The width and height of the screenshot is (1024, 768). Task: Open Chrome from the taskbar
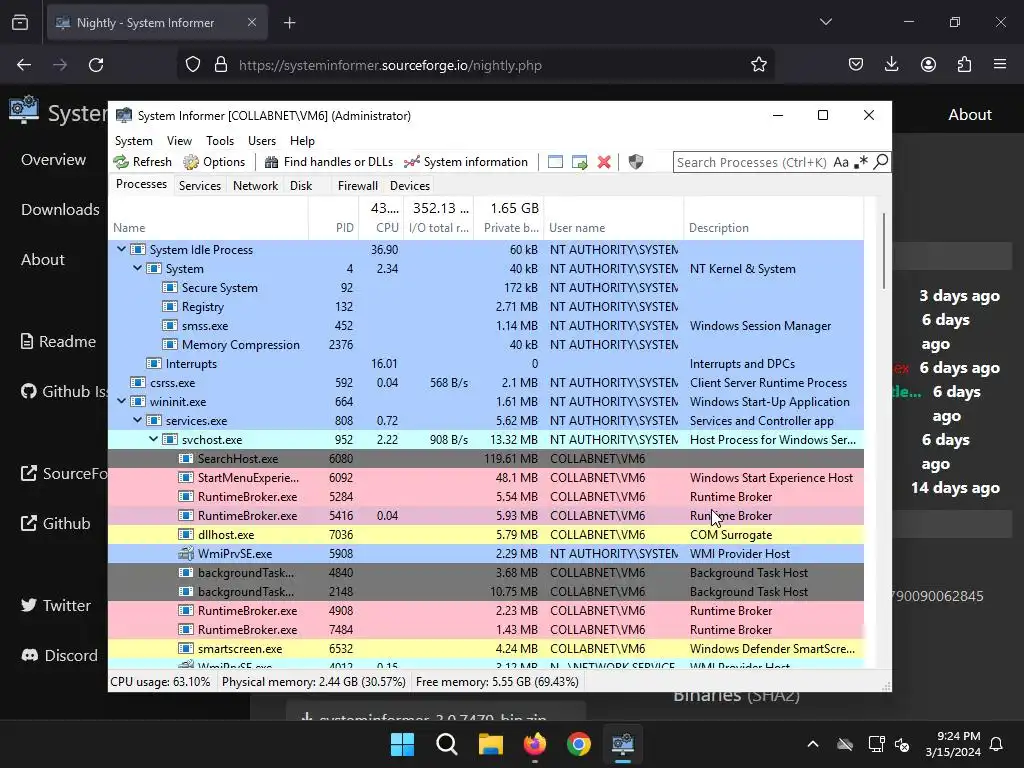click(579, 744)
